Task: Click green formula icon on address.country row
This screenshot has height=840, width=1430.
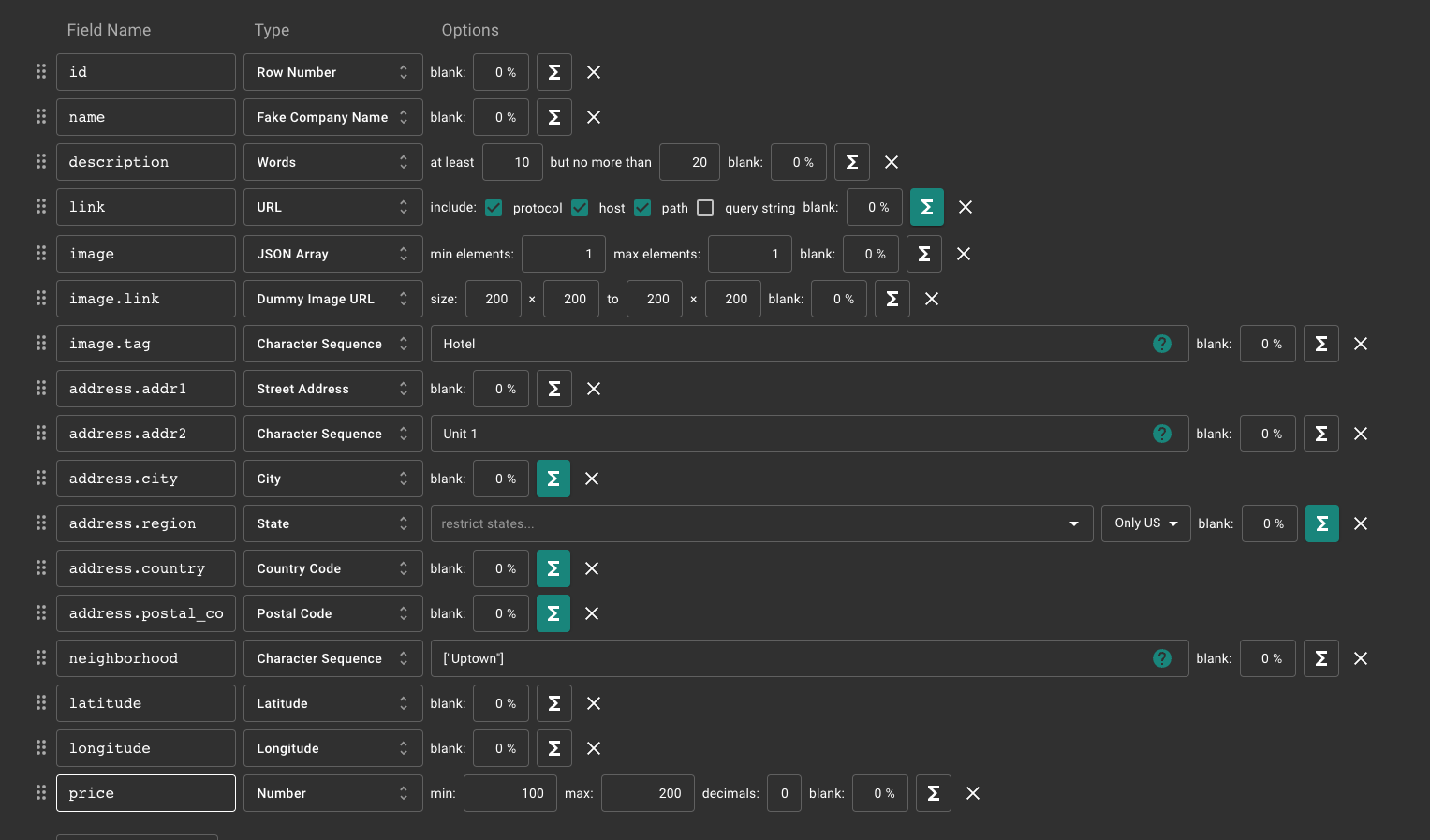Action: 553,568
